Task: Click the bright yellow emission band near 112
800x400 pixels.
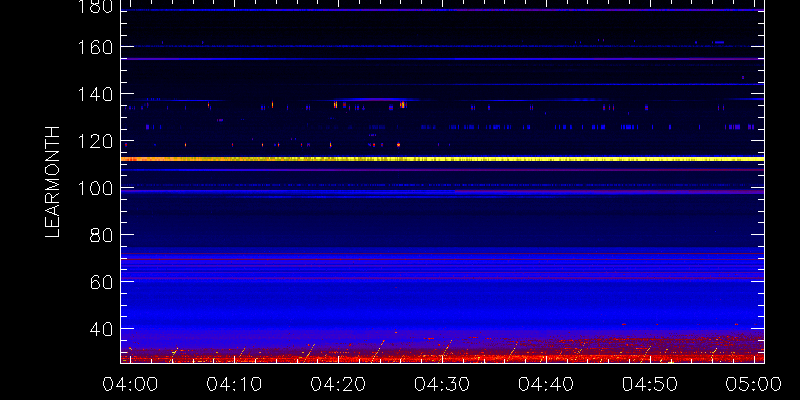Action: click(x=442, y=159)
